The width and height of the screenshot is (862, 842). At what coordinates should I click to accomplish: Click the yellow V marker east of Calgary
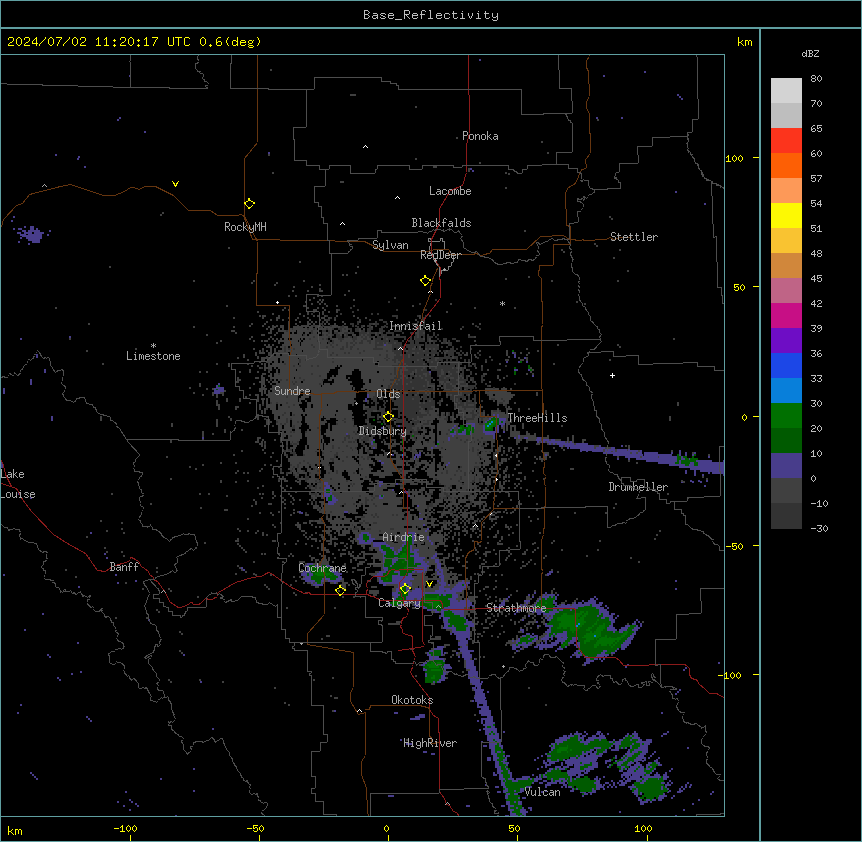click(x=429, y=584)
